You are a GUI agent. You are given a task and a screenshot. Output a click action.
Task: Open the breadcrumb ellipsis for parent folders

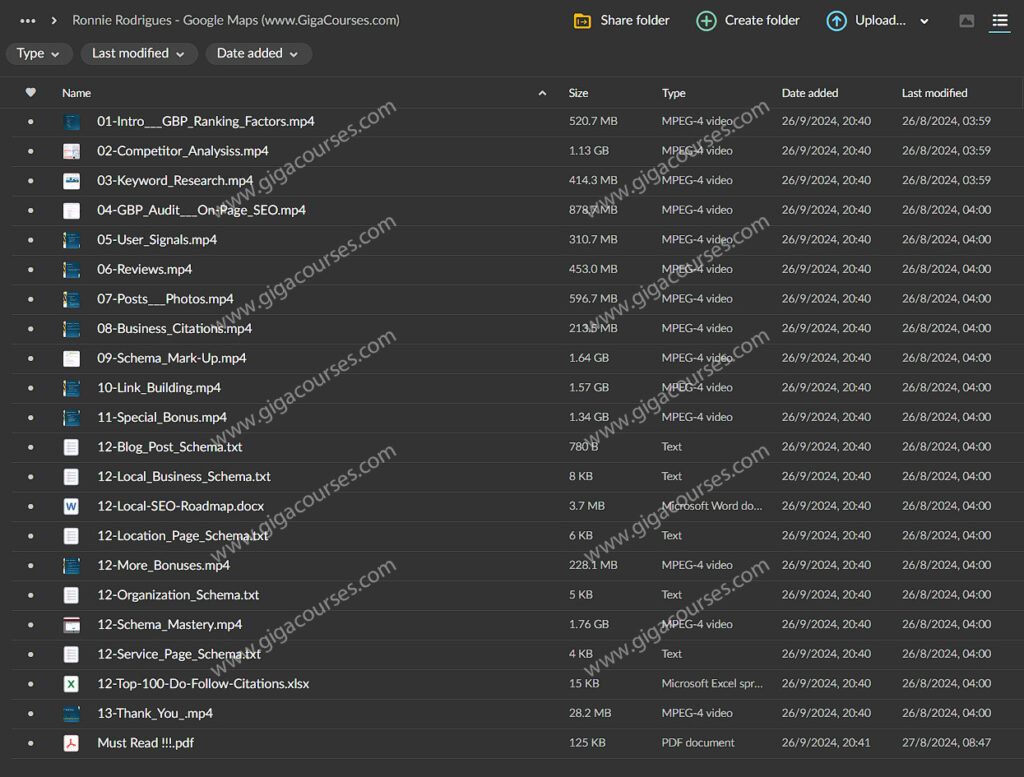click(x=28, y=21)
